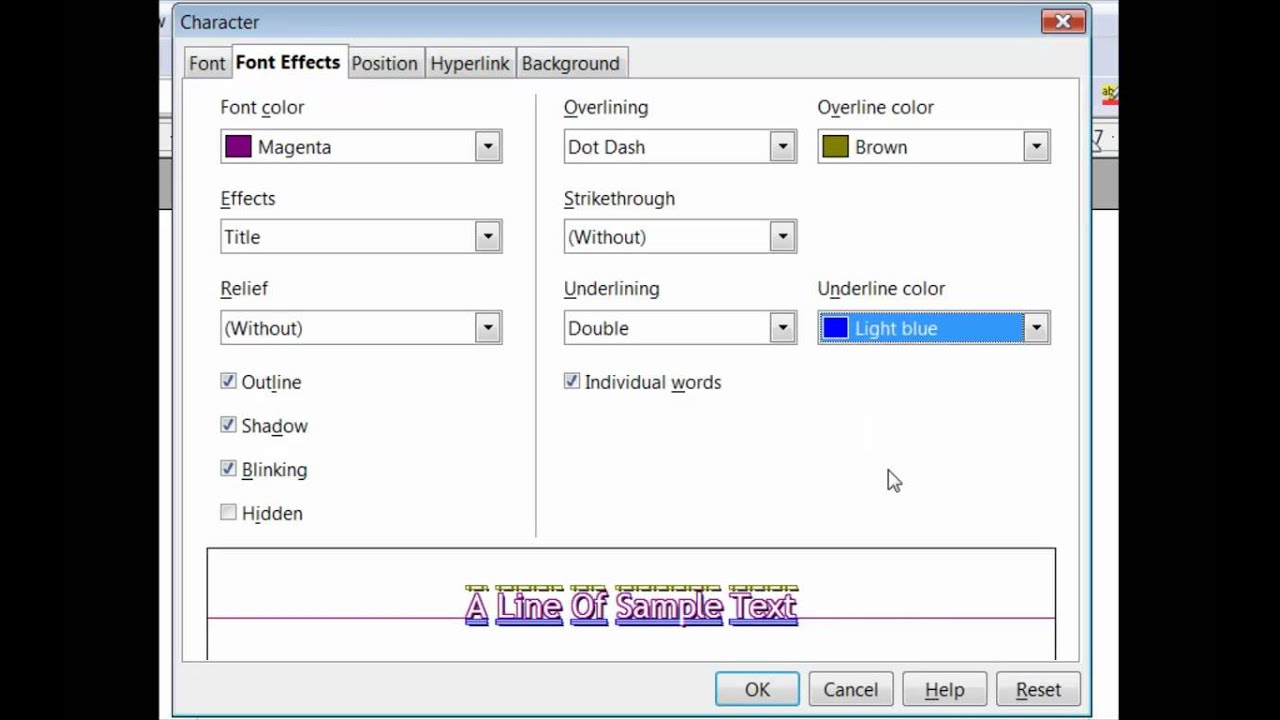Click the OK button
This screenshot has width=1280, height=720.
point(757,690)
